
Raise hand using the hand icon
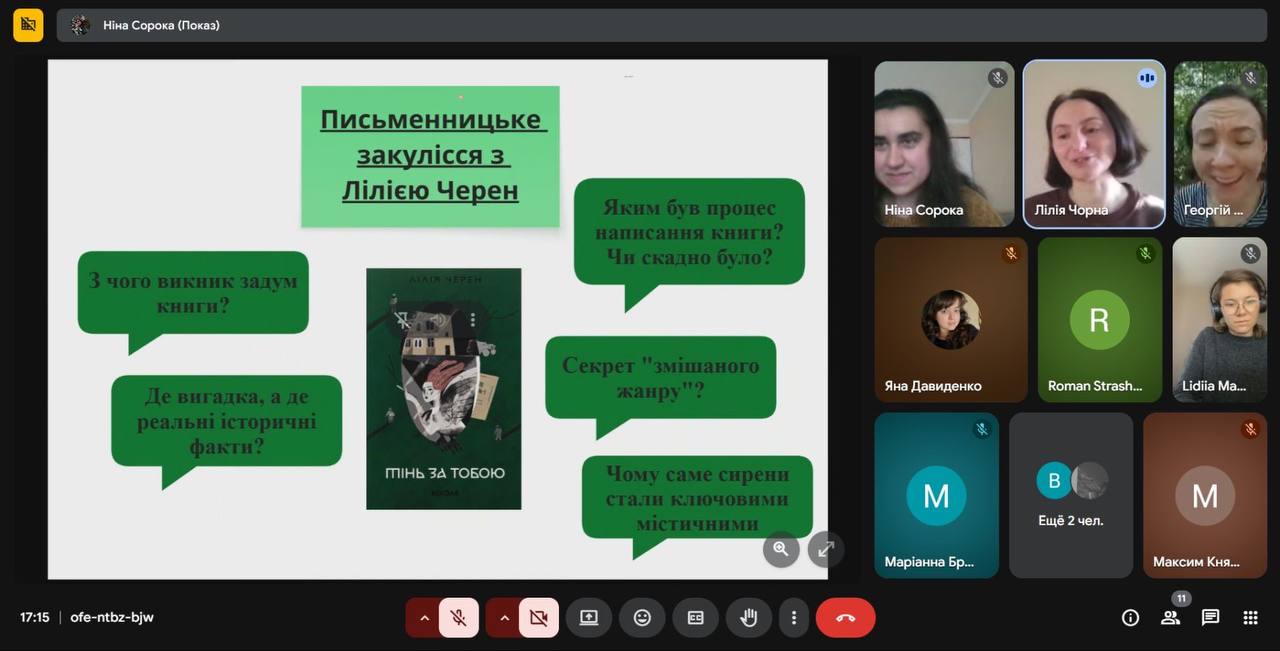coord(748,618)
